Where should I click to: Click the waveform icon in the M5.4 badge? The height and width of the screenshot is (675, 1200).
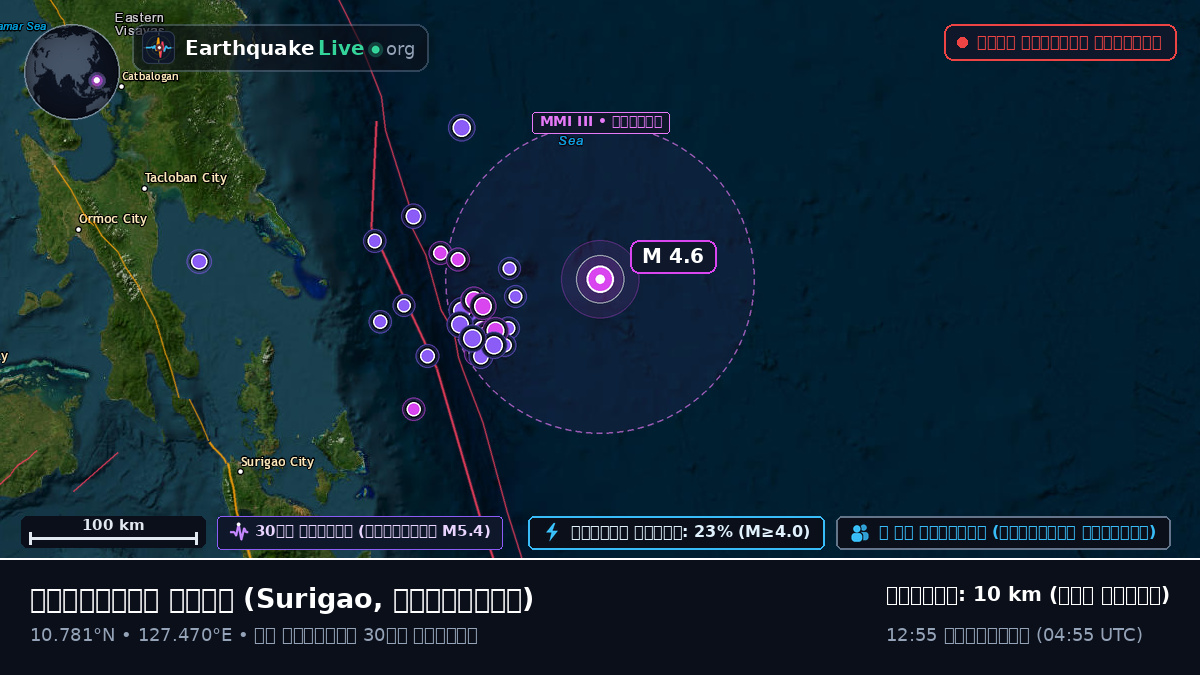(239, 532)
